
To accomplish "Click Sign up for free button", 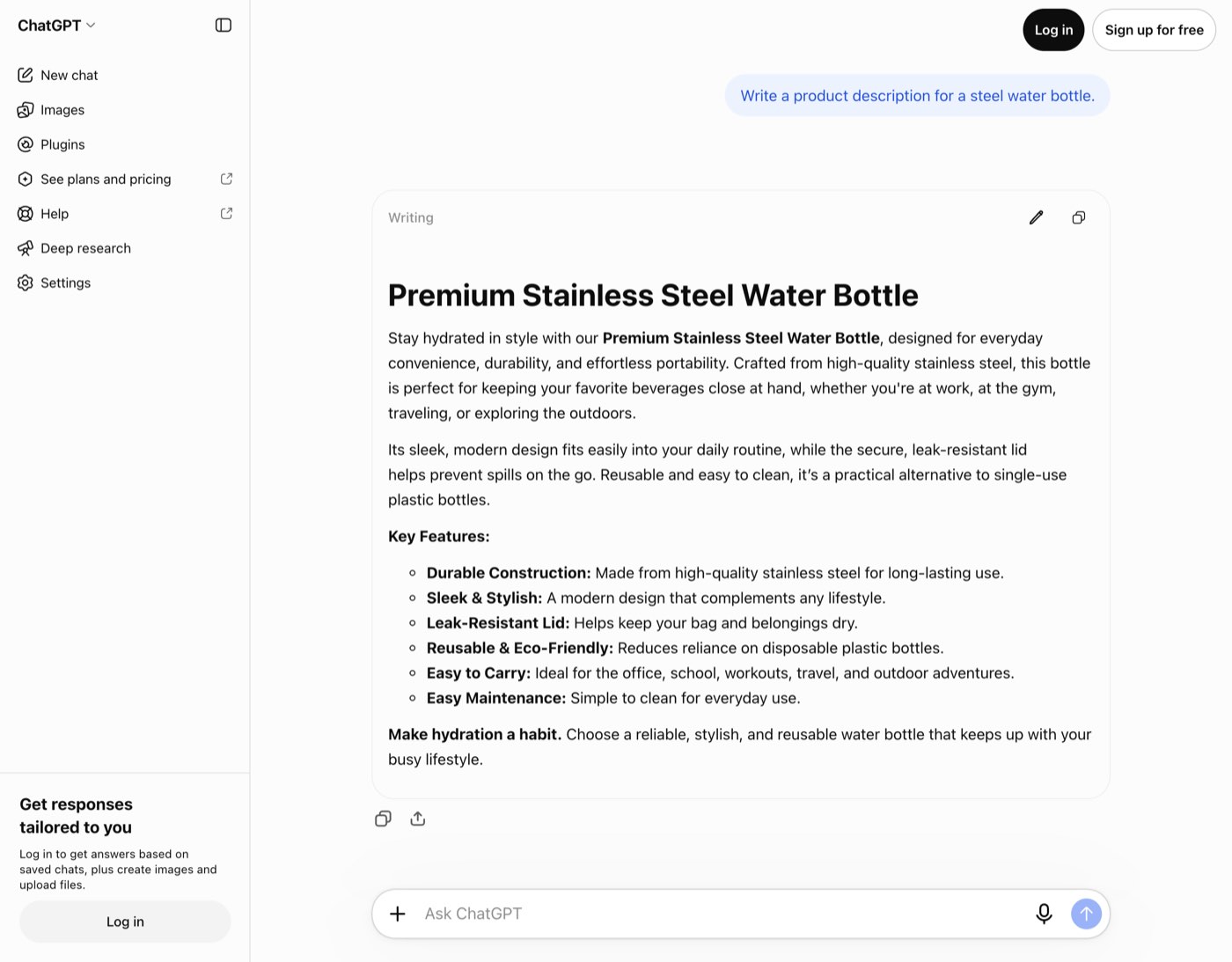I will click(1154, 30).
